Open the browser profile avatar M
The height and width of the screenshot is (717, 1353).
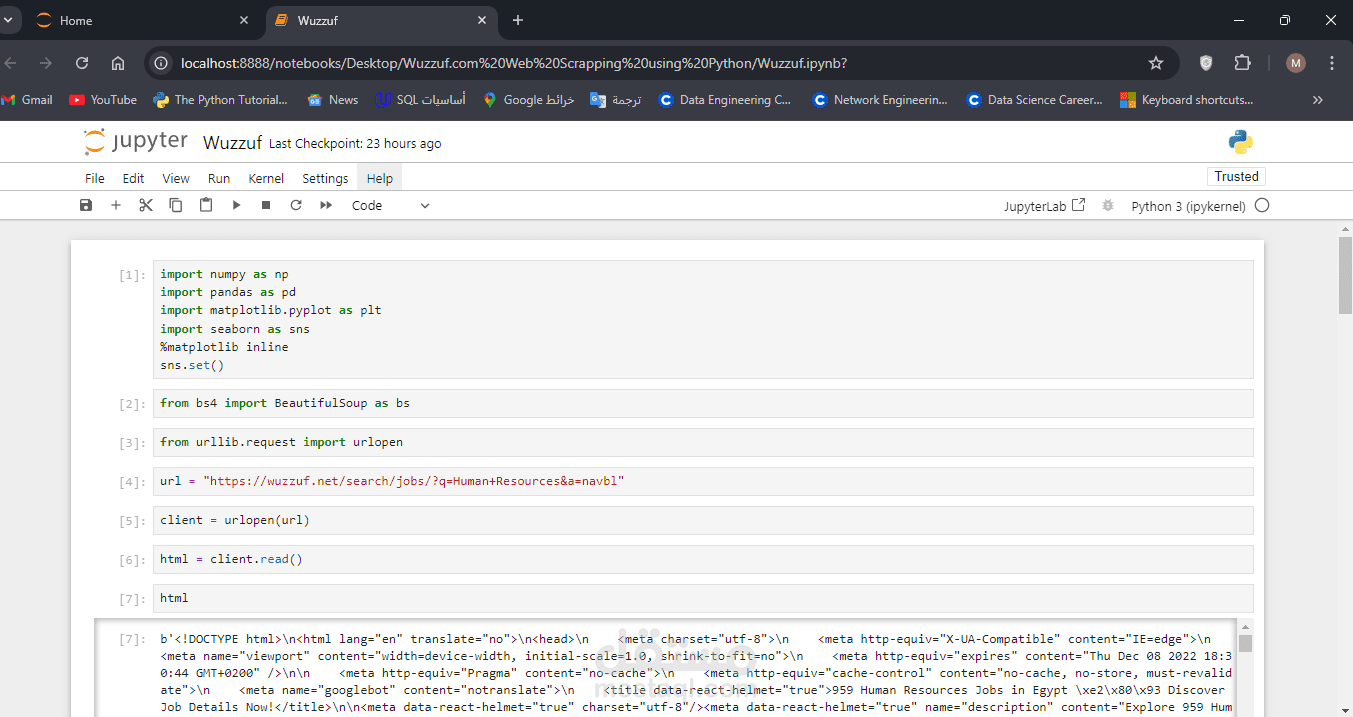click(1296, 63)
